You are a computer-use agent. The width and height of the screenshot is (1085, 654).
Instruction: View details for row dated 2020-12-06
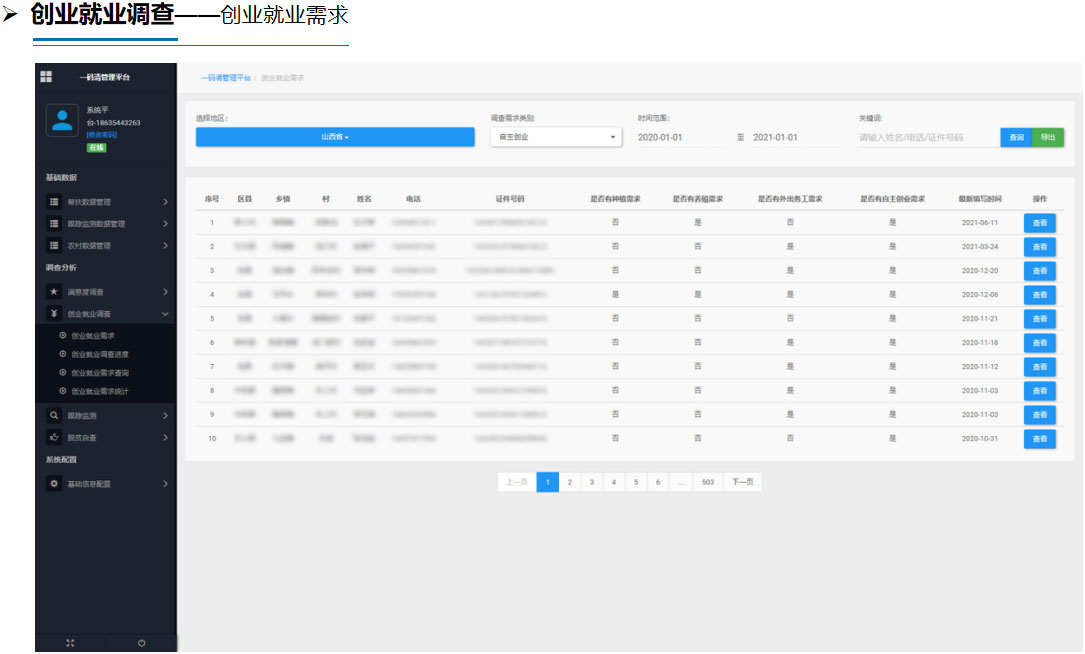click(1039, 295)
